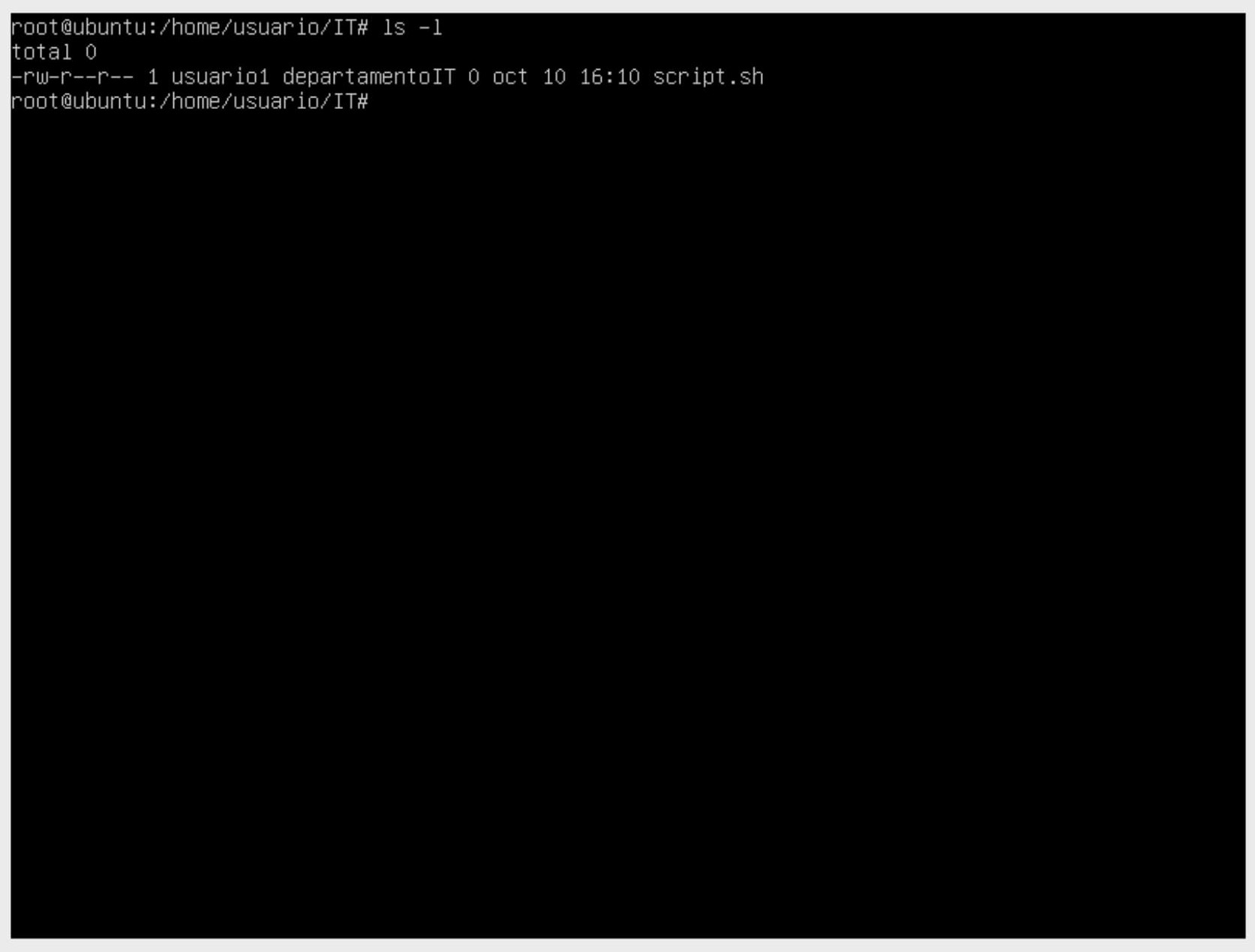Click the link count '1' after permissions

point(153,77)
